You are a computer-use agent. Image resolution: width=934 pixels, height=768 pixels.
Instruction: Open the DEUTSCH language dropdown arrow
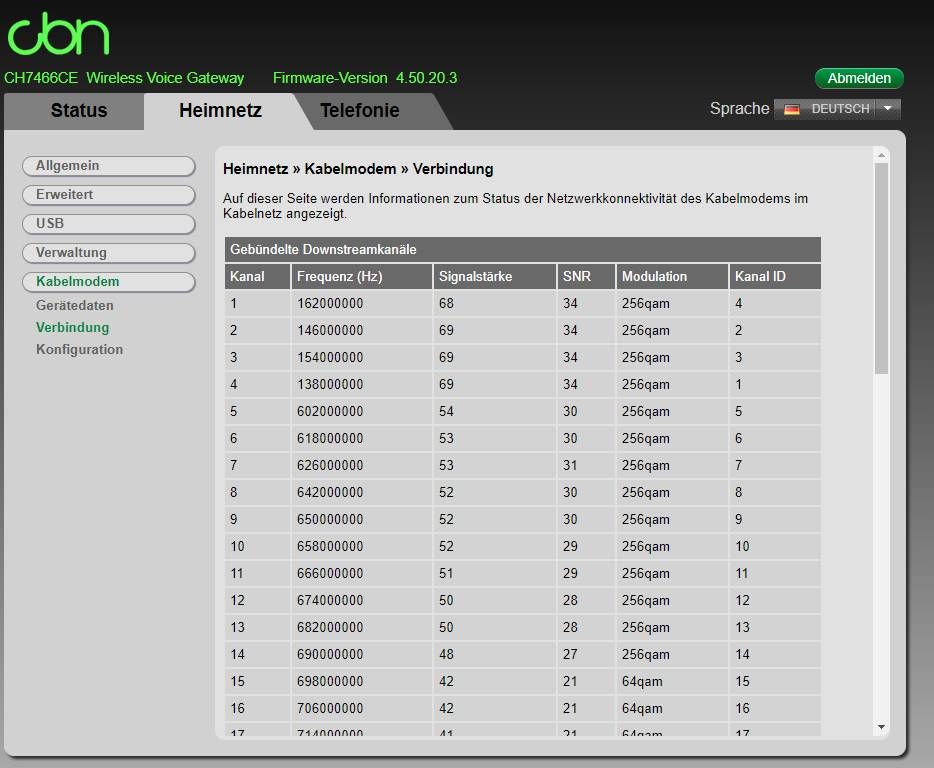(x=888, y=108)
